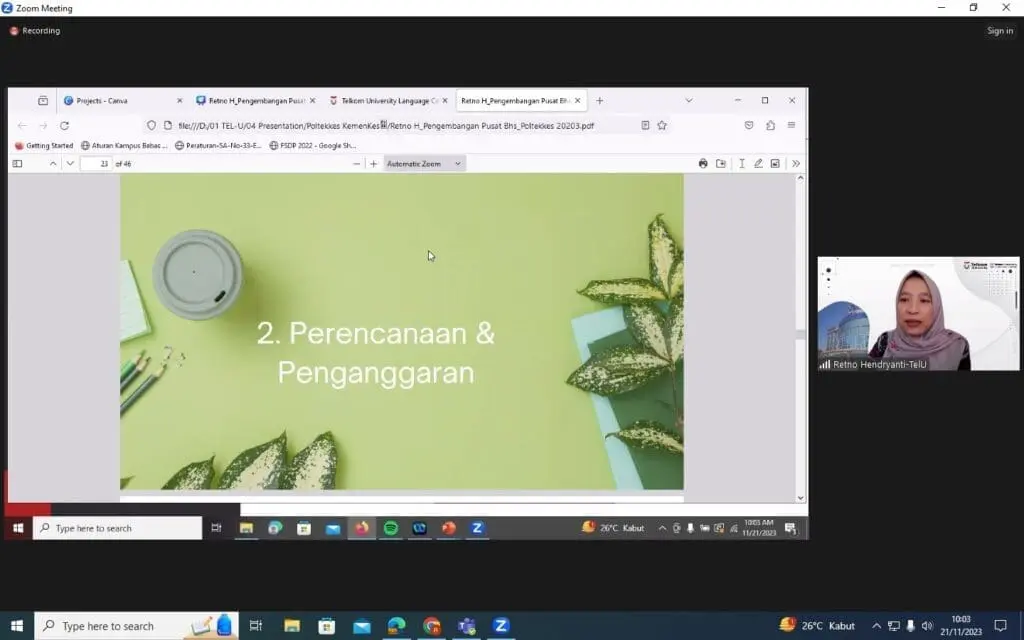Open the Automatic Zoom dropdown
1024x640 pixels.
tap(424, 164)
